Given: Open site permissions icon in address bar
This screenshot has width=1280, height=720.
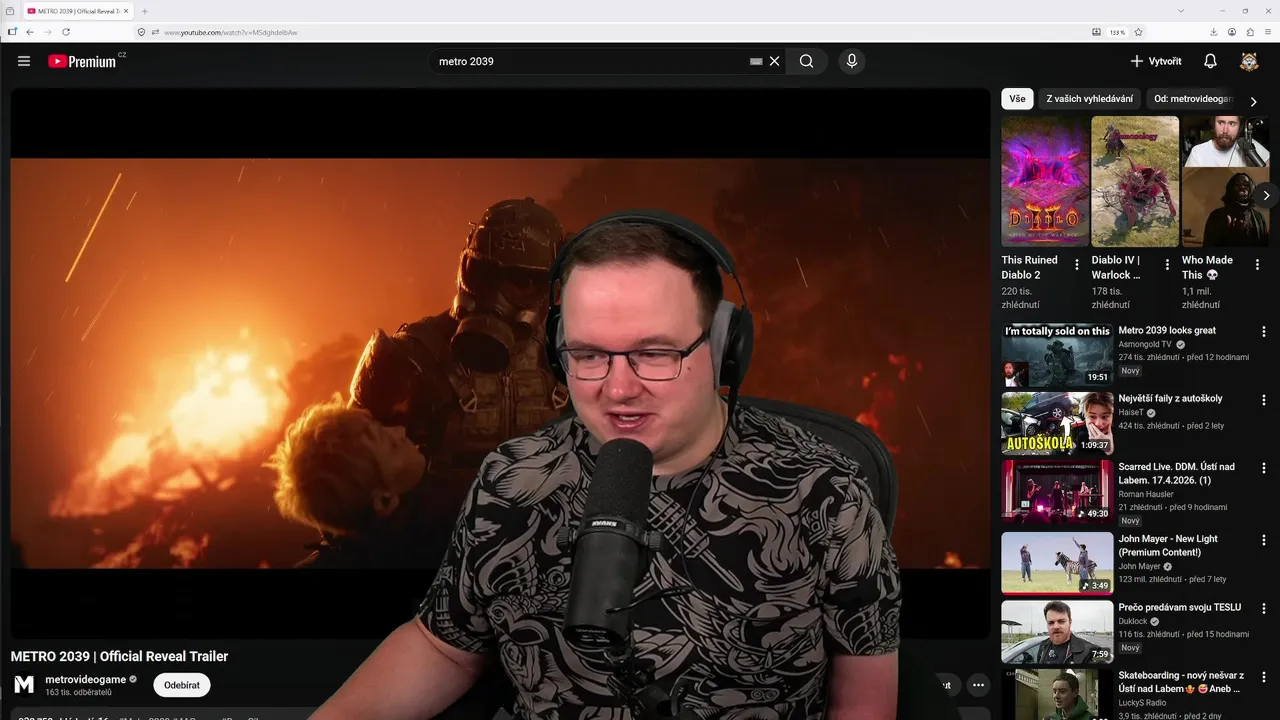Looking at the screenshot, I should click(x=155, y=32).
